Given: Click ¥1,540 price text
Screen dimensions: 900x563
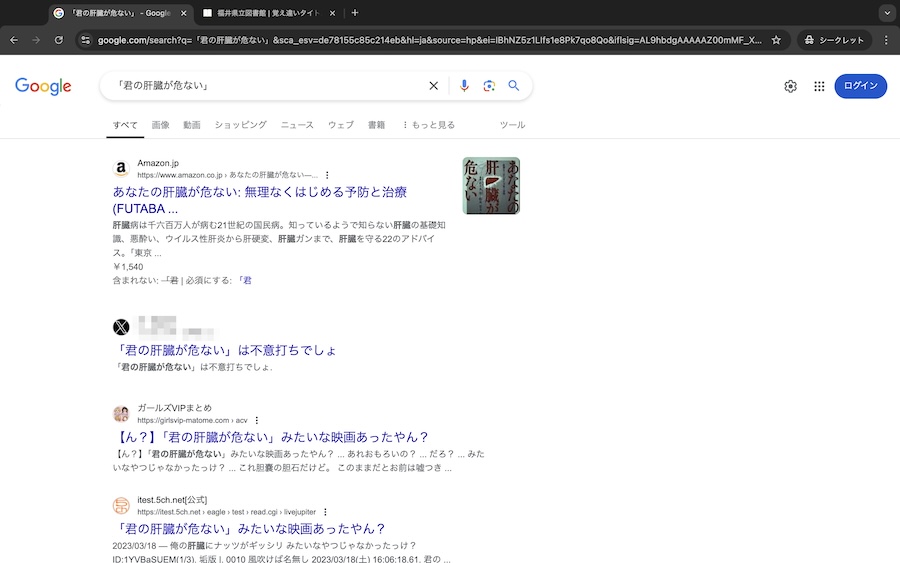Looking at the screenshot, I should click(128, 266).
